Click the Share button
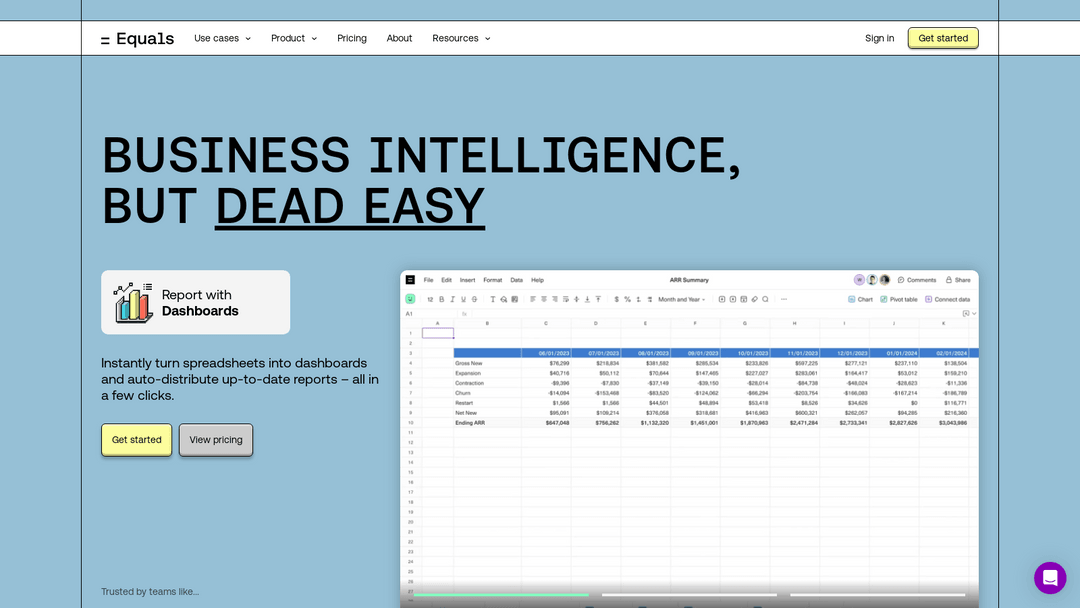1080x608 pixels. click(x=958, y=280)
